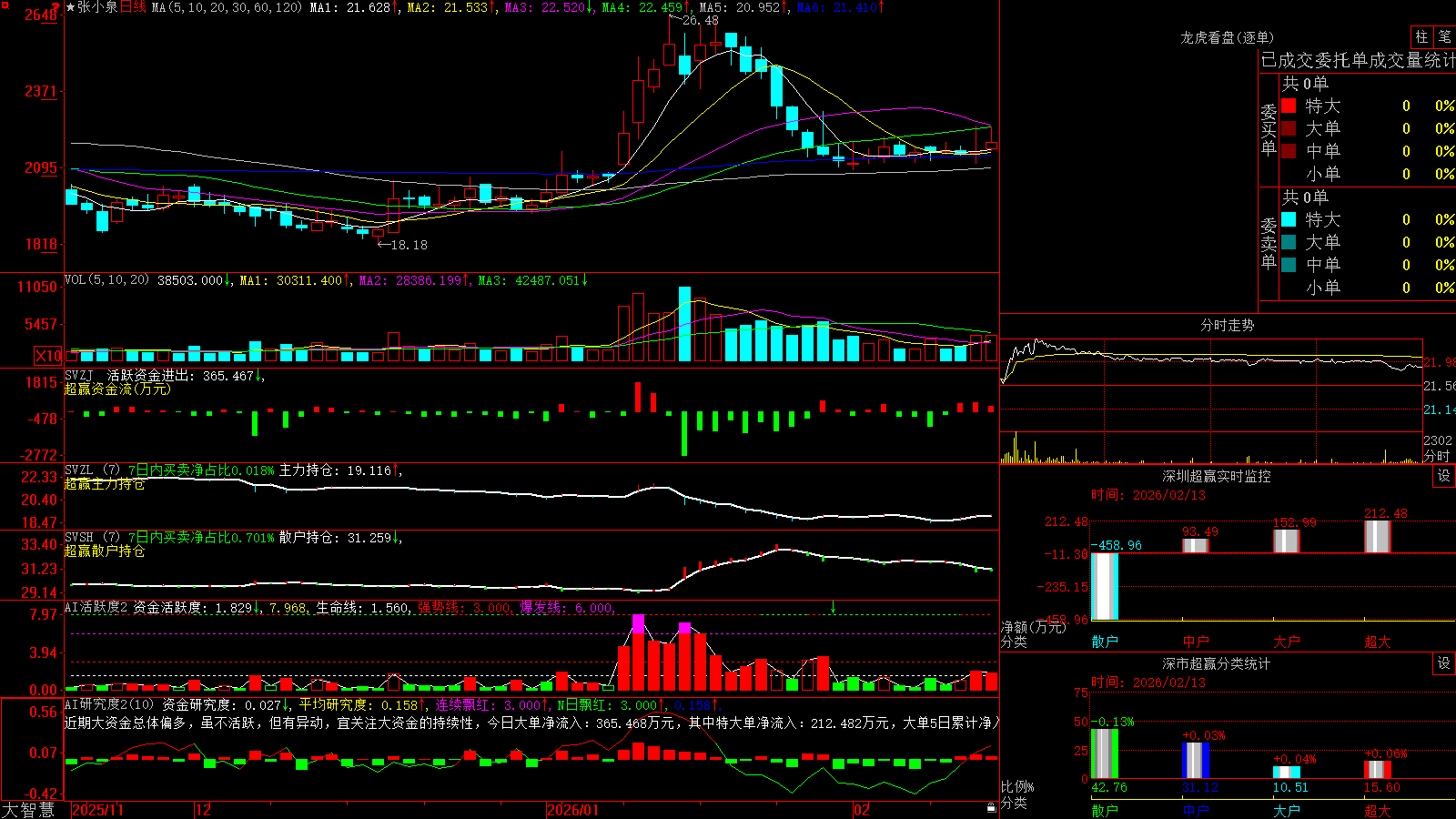The height and width of the screenshot is (819, 1456).
Task: Click the 02 month timeline marker
Action: pyautogui.click(x=861, y=810)
